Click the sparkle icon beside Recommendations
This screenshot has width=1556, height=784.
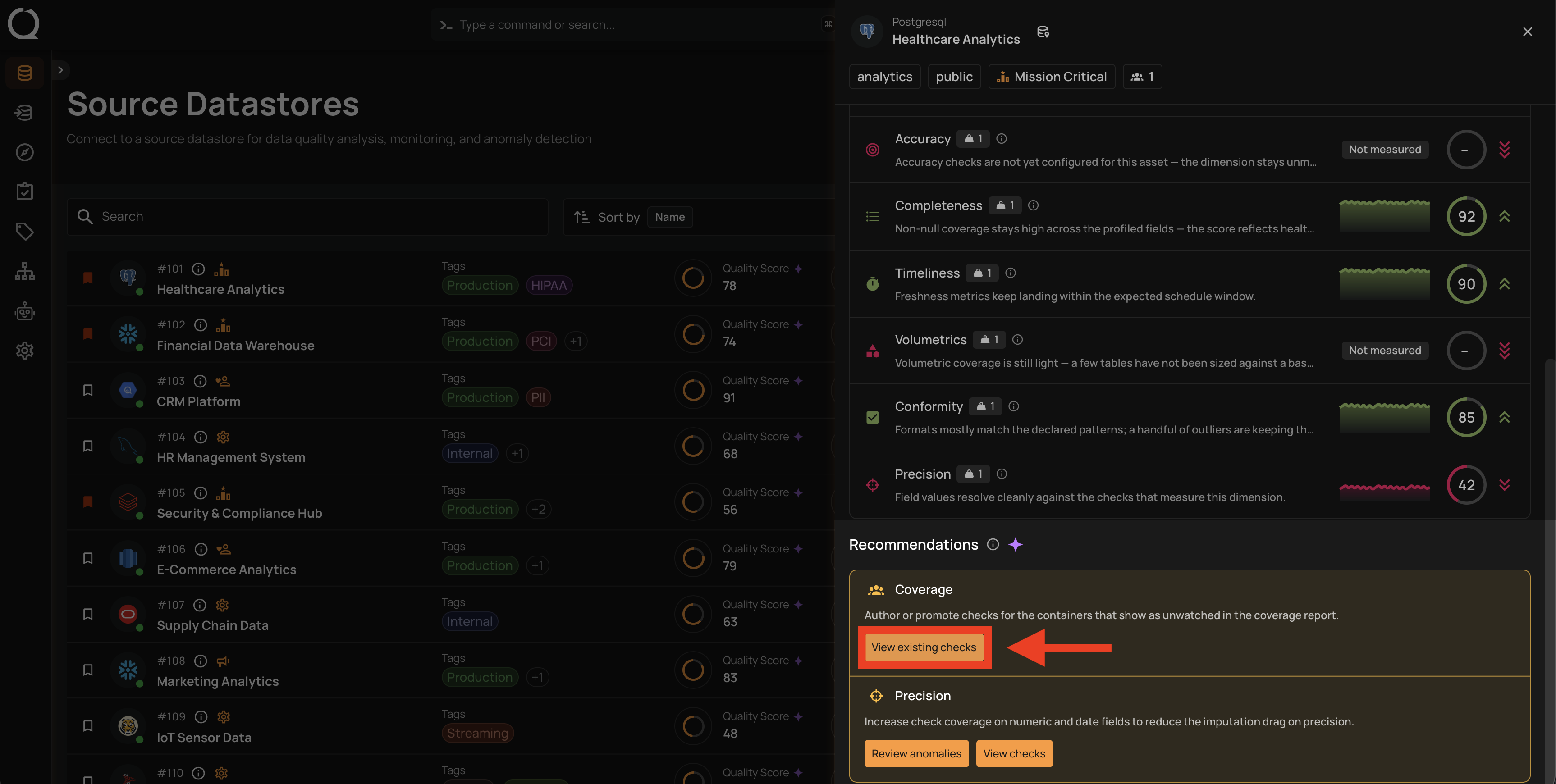pyautogui.click(x=1016, y=545)
